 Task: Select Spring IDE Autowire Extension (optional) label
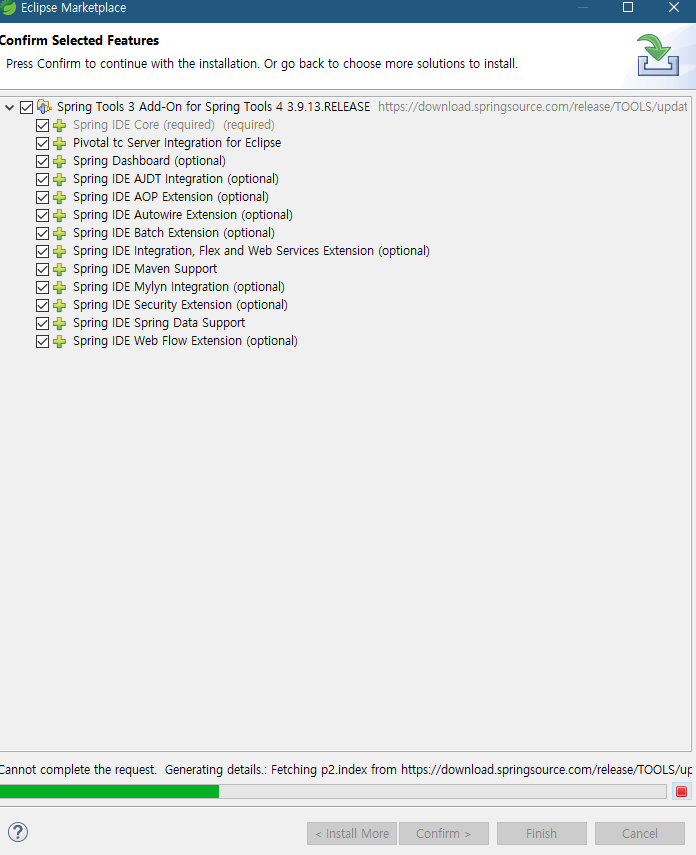(x=183, y=215)
